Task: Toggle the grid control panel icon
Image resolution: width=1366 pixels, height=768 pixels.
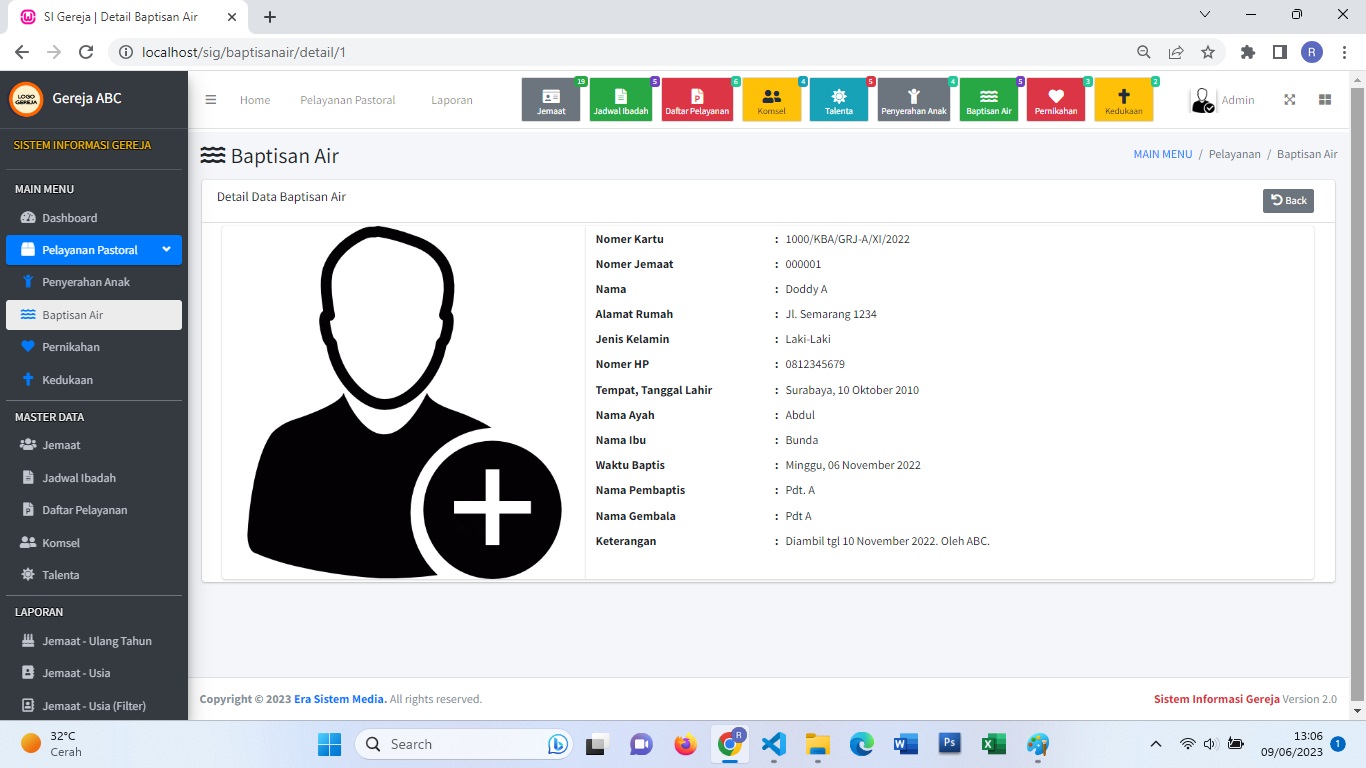Action: click(x=1325, y=100)
